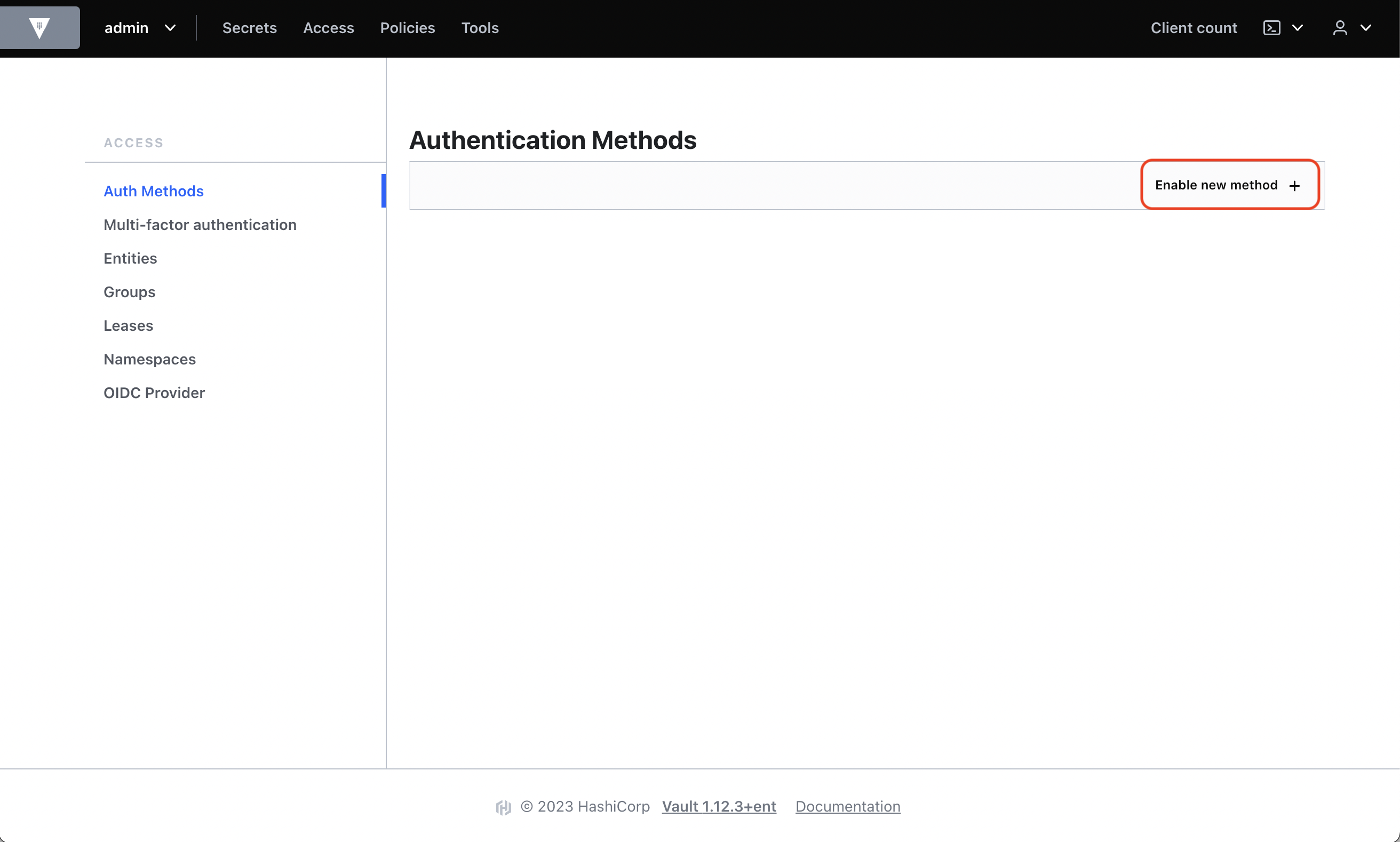Viewport: 1400px width, 842px height.
Task: Open the admin namespace dropdown
Action: (x=140, y=28)
